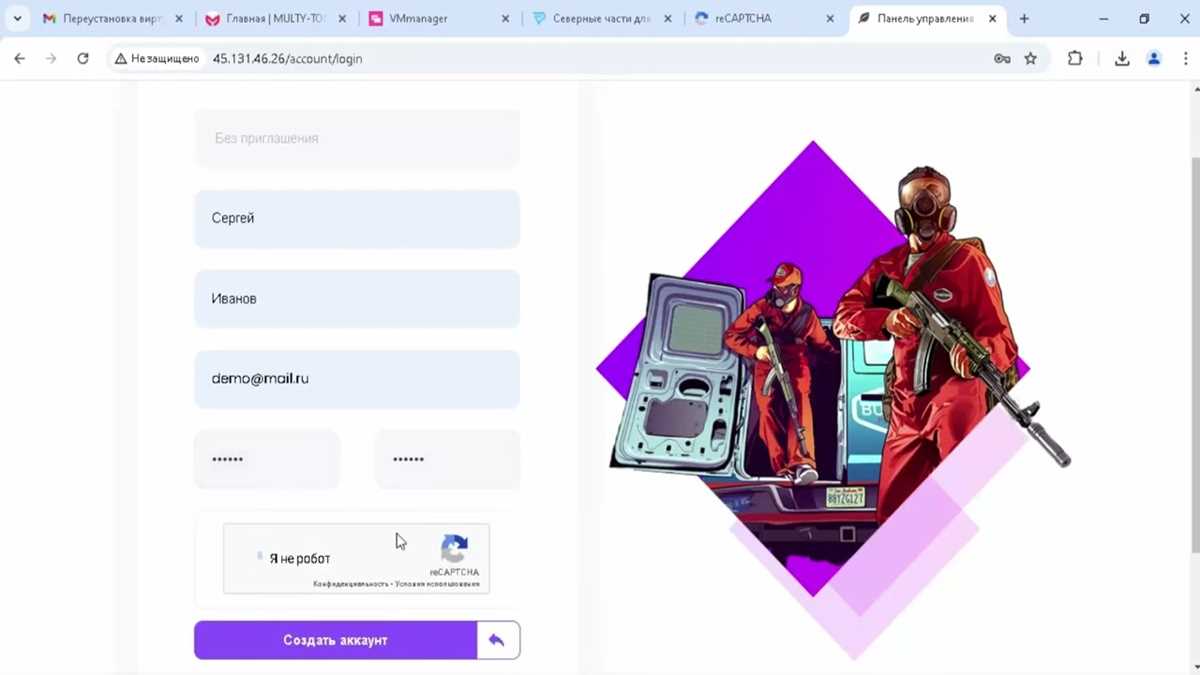
Task: Click the password confirmation field
Action: tap(447, 459)
